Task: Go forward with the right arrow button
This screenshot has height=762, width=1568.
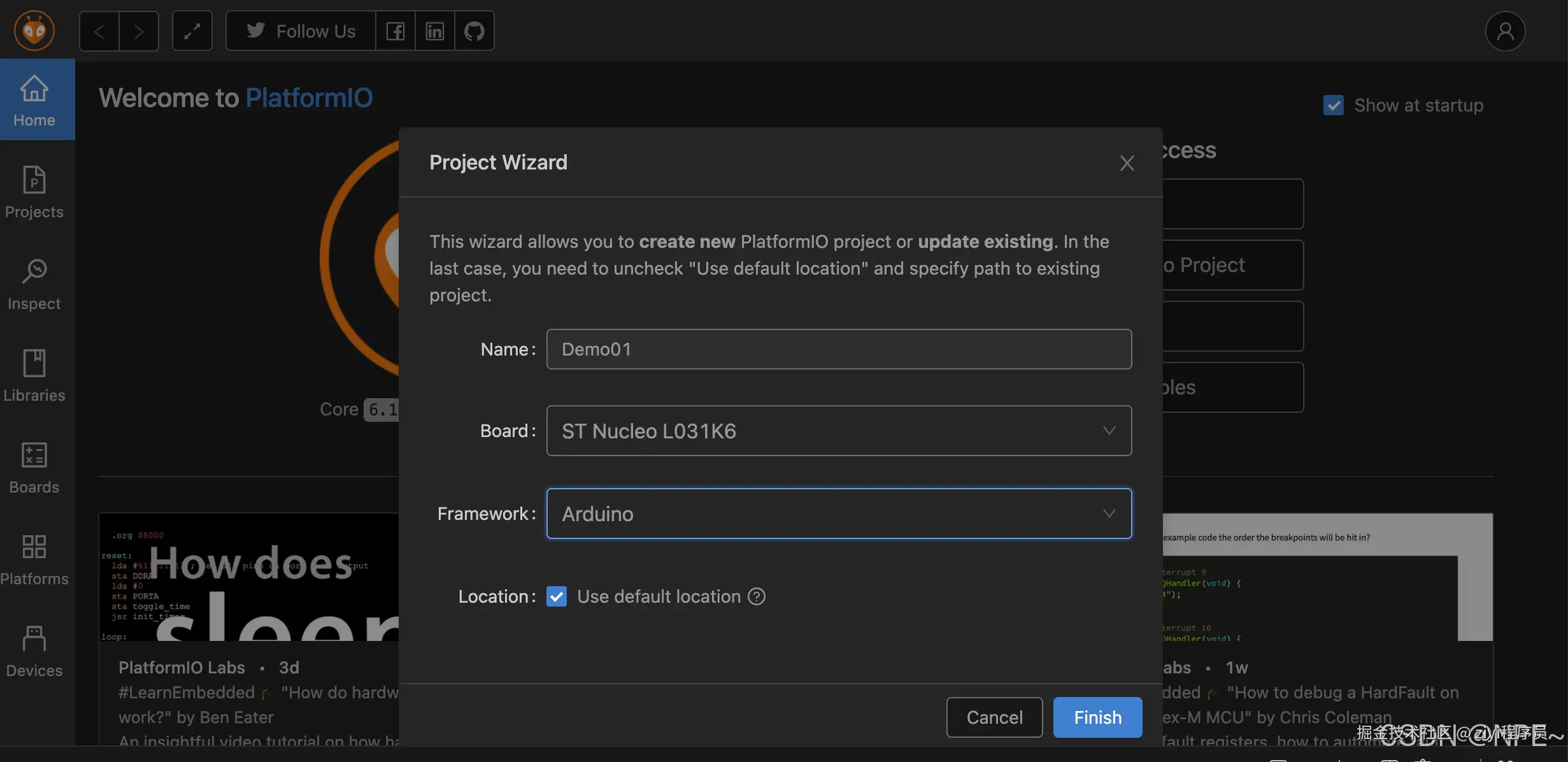Action: [139, 31]
